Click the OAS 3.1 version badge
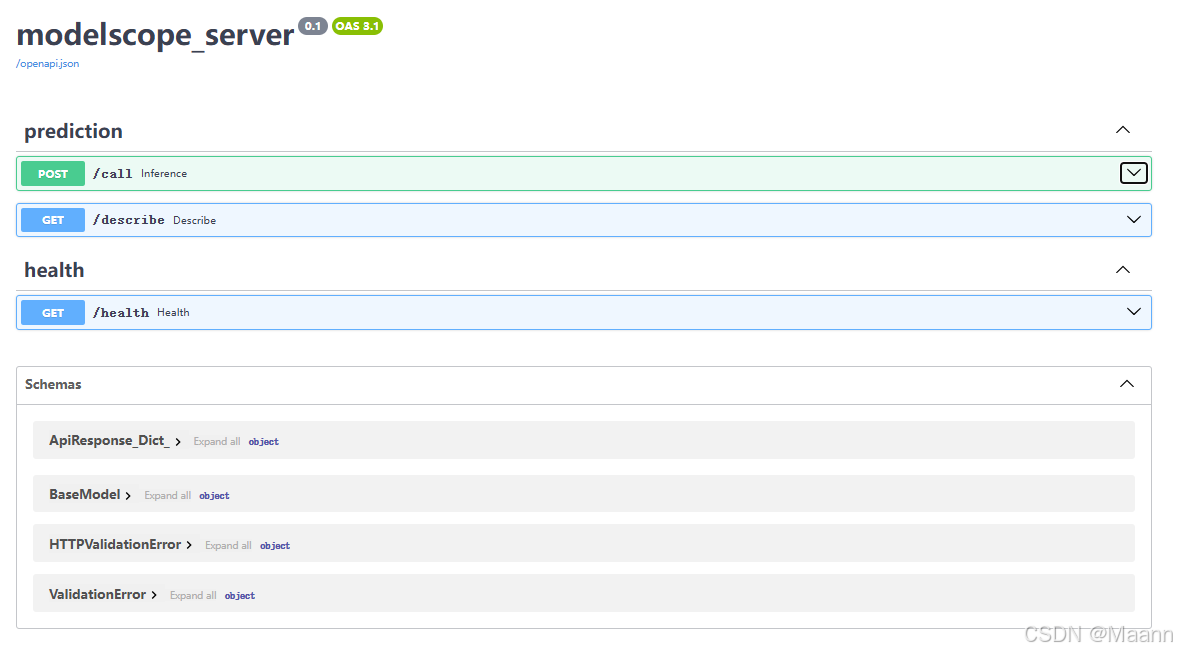Image resolution: width=1177 pixels, height=654 pixels. [x=356, y=26]
